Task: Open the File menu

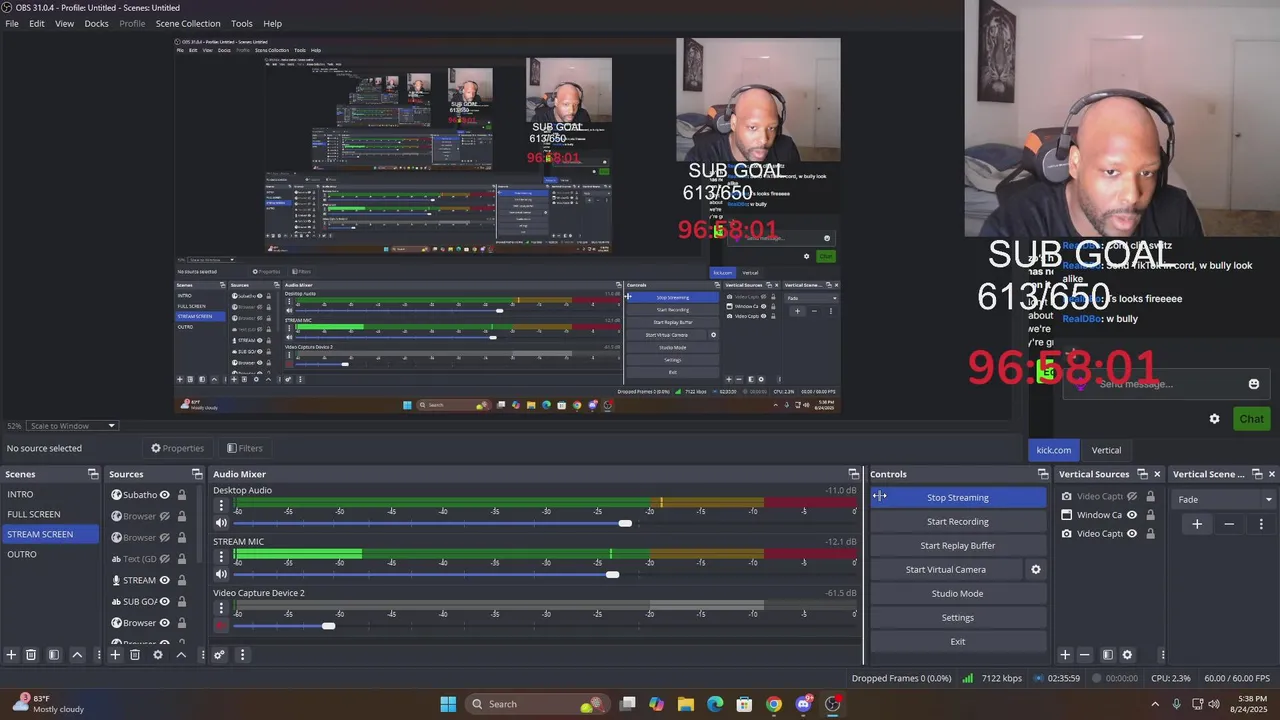Action: pyautogui.click(x=12, y=23)
